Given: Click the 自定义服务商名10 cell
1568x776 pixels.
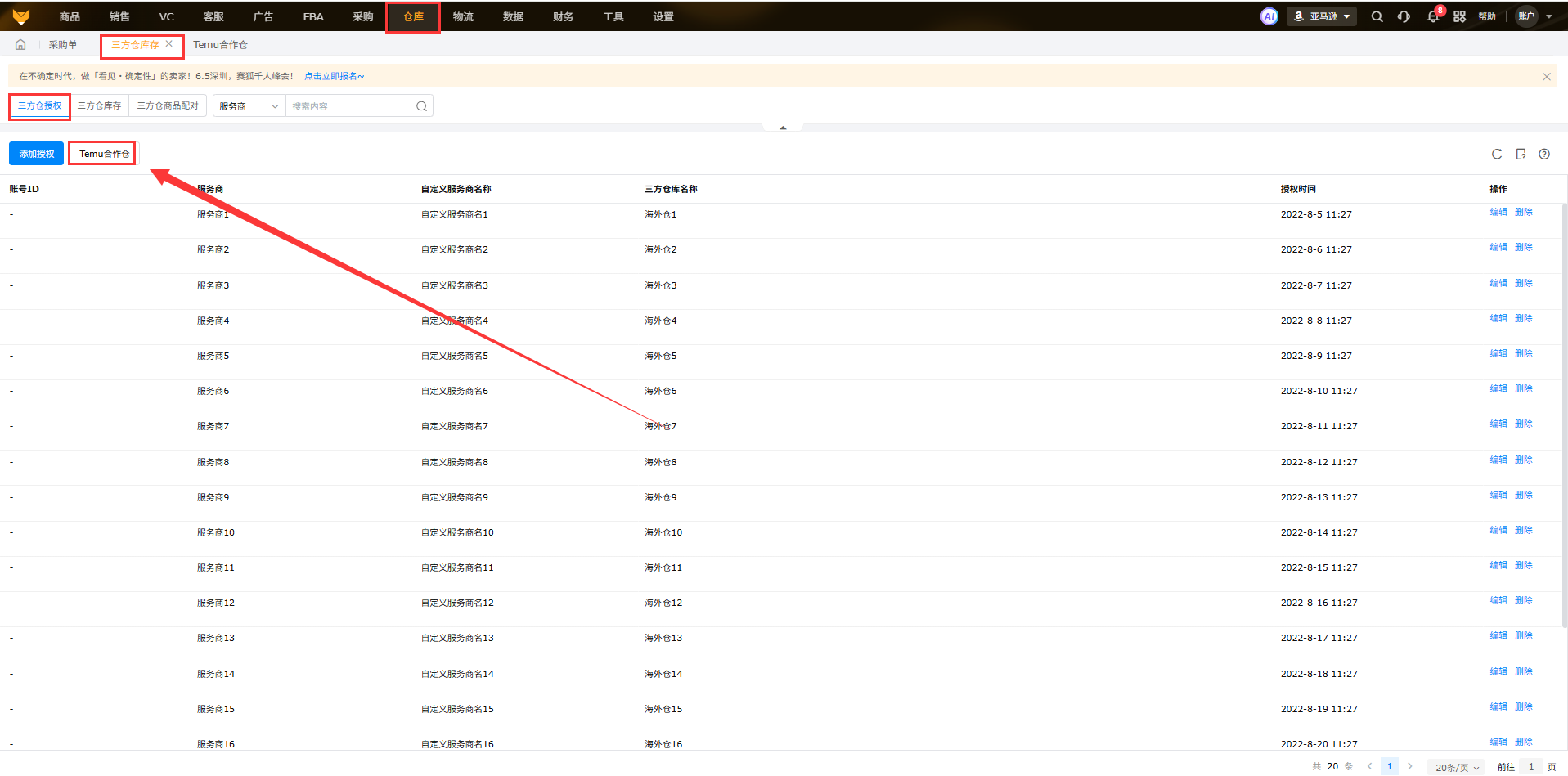Looking at the screenshot, I should tap(457, 532).
